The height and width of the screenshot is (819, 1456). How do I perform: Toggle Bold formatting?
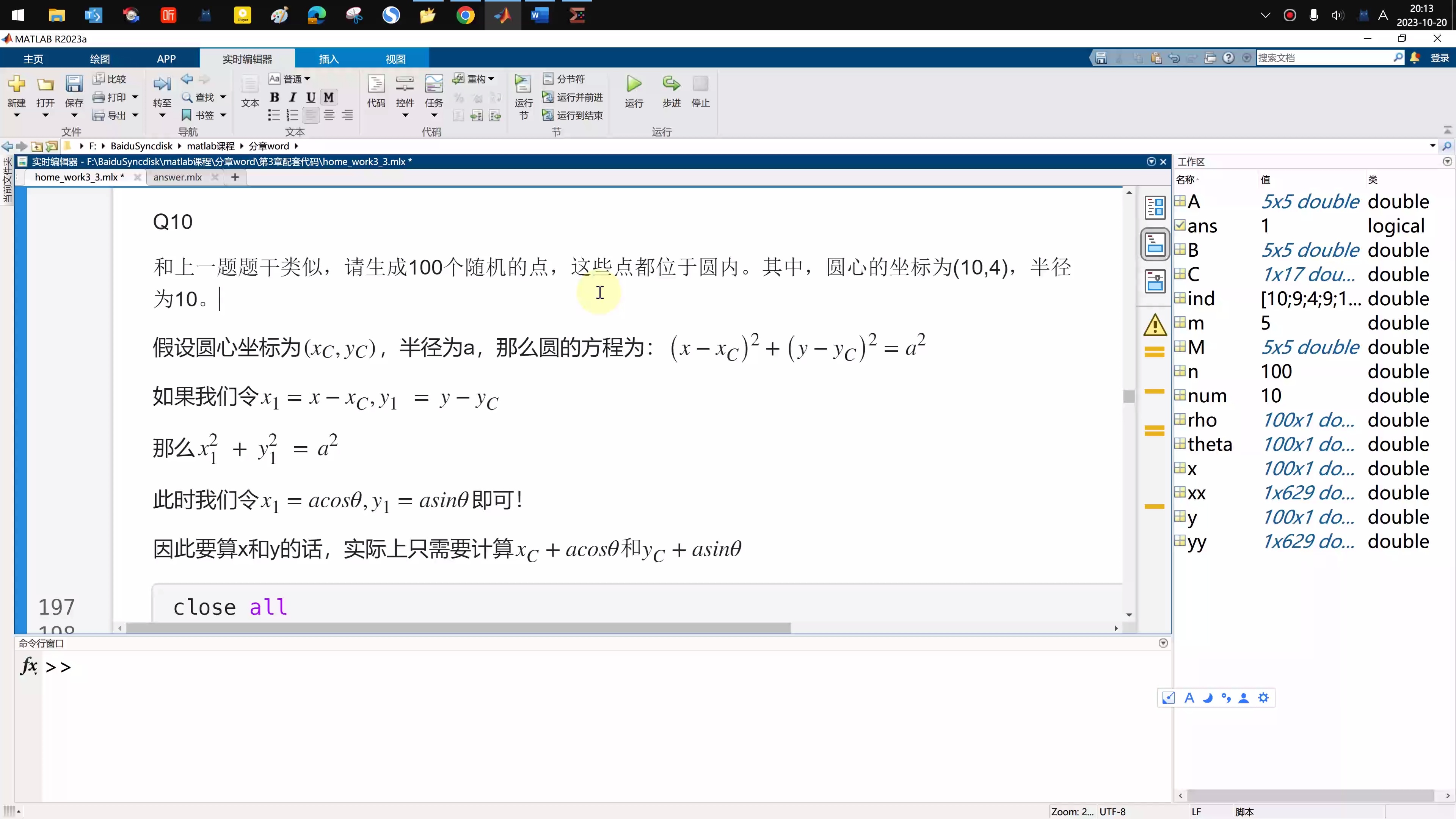coord(274,97)
